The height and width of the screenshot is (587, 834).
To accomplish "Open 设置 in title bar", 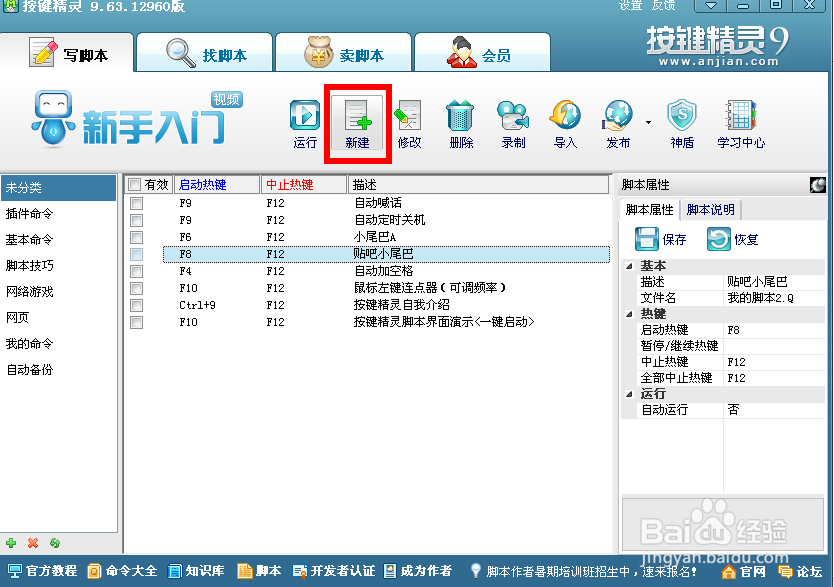I will (631, 5).
